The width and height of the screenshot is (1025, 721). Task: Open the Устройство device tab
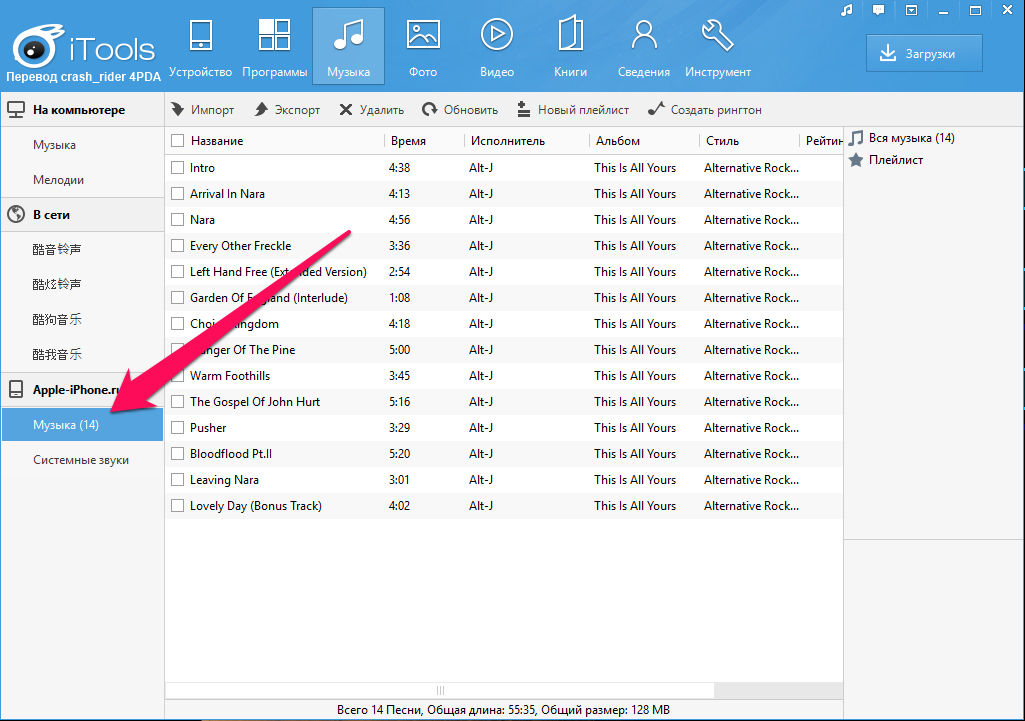point(200,48)
